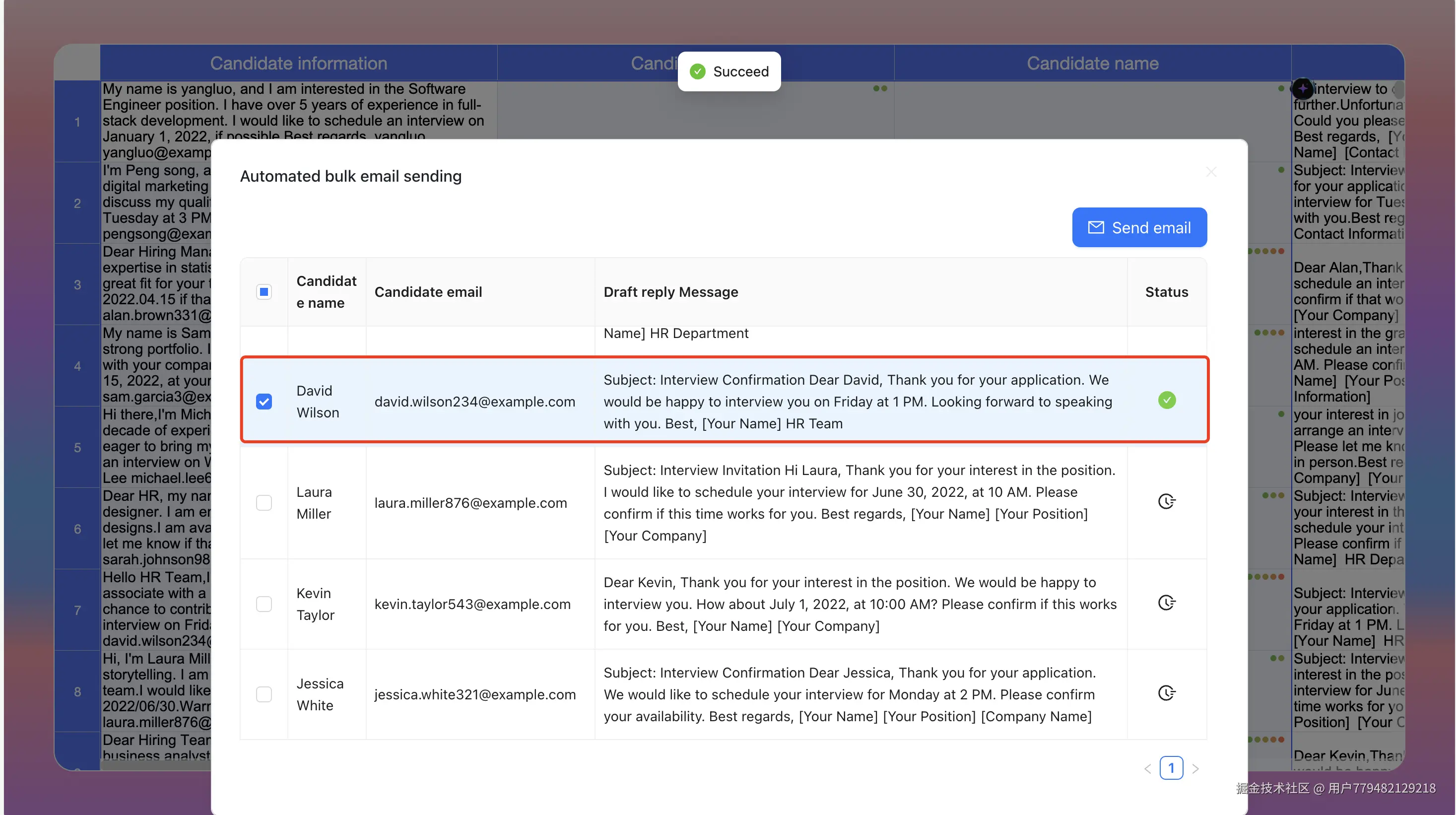
Task: Click Laura Miller's pending clock status icon
Action: click(1167, 501)
